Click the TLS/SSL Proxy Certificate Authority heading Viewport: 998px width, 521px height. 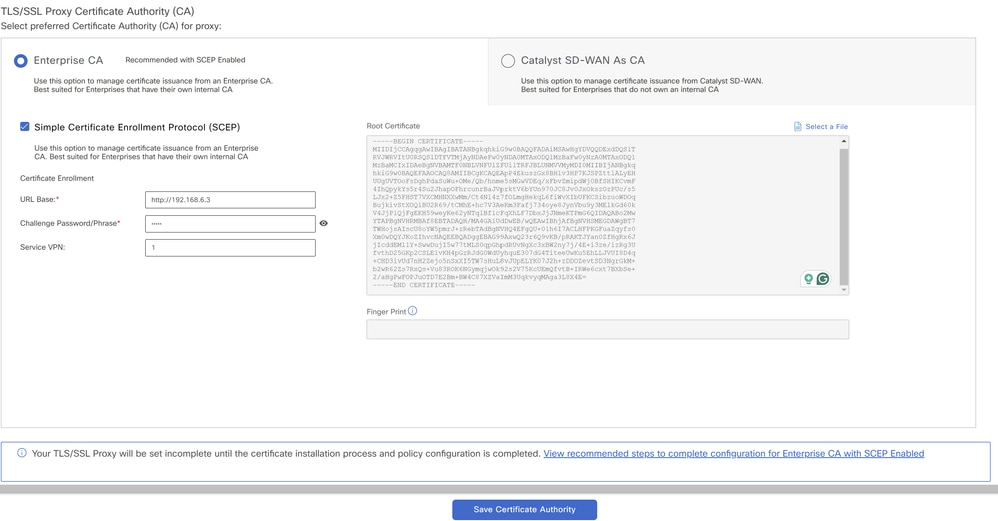click(97, 11)
